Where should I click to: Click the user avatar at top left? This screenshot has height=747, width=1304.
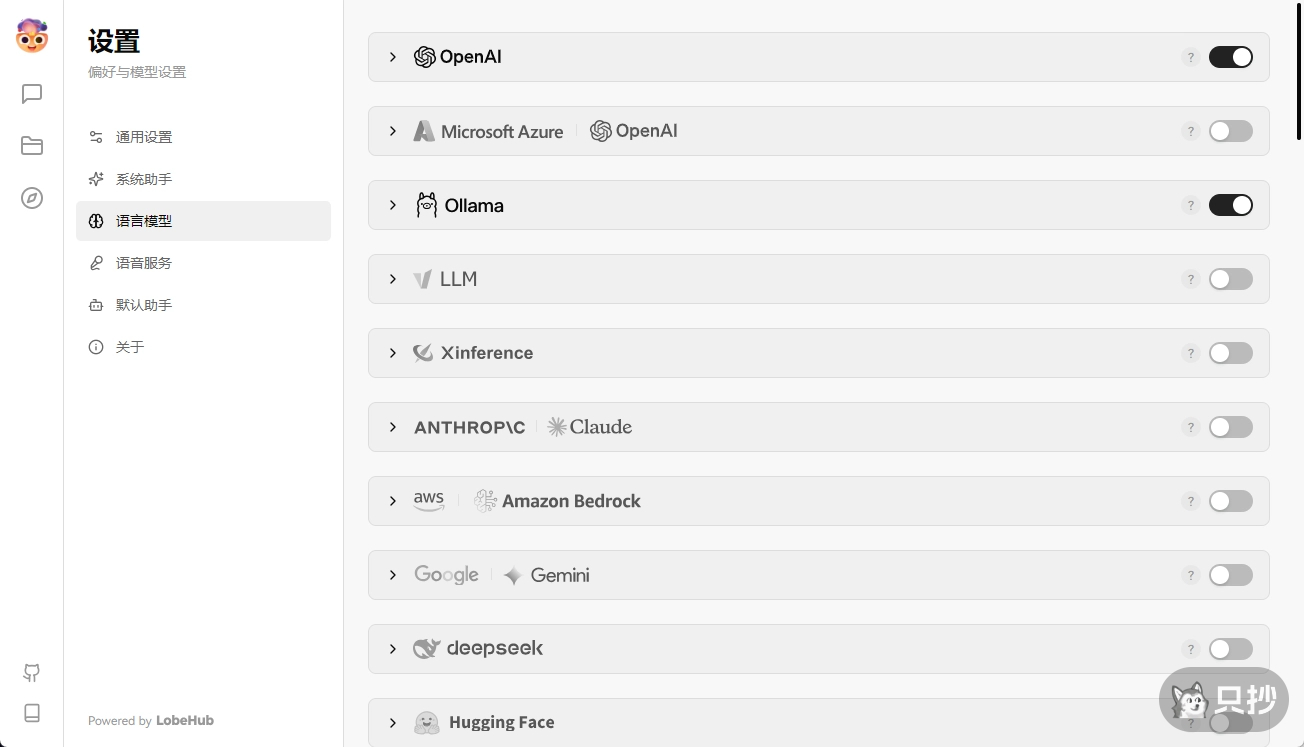tap(32, 37)
